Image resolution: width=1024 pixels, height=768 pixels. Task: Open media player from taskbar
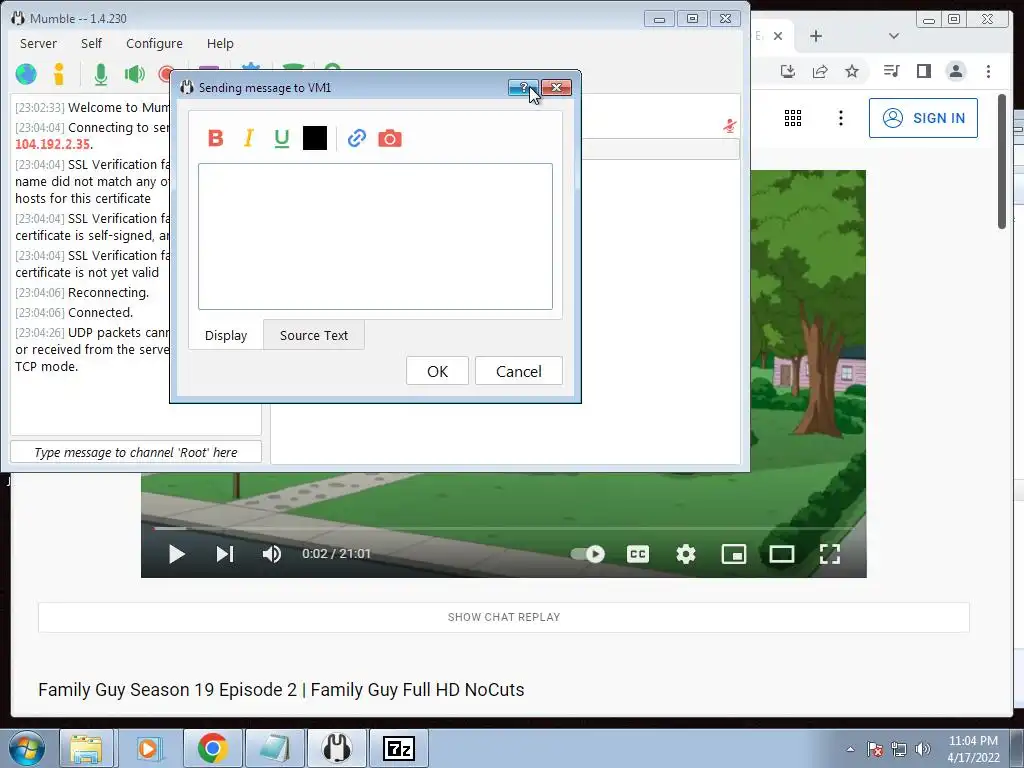point(149,749)
